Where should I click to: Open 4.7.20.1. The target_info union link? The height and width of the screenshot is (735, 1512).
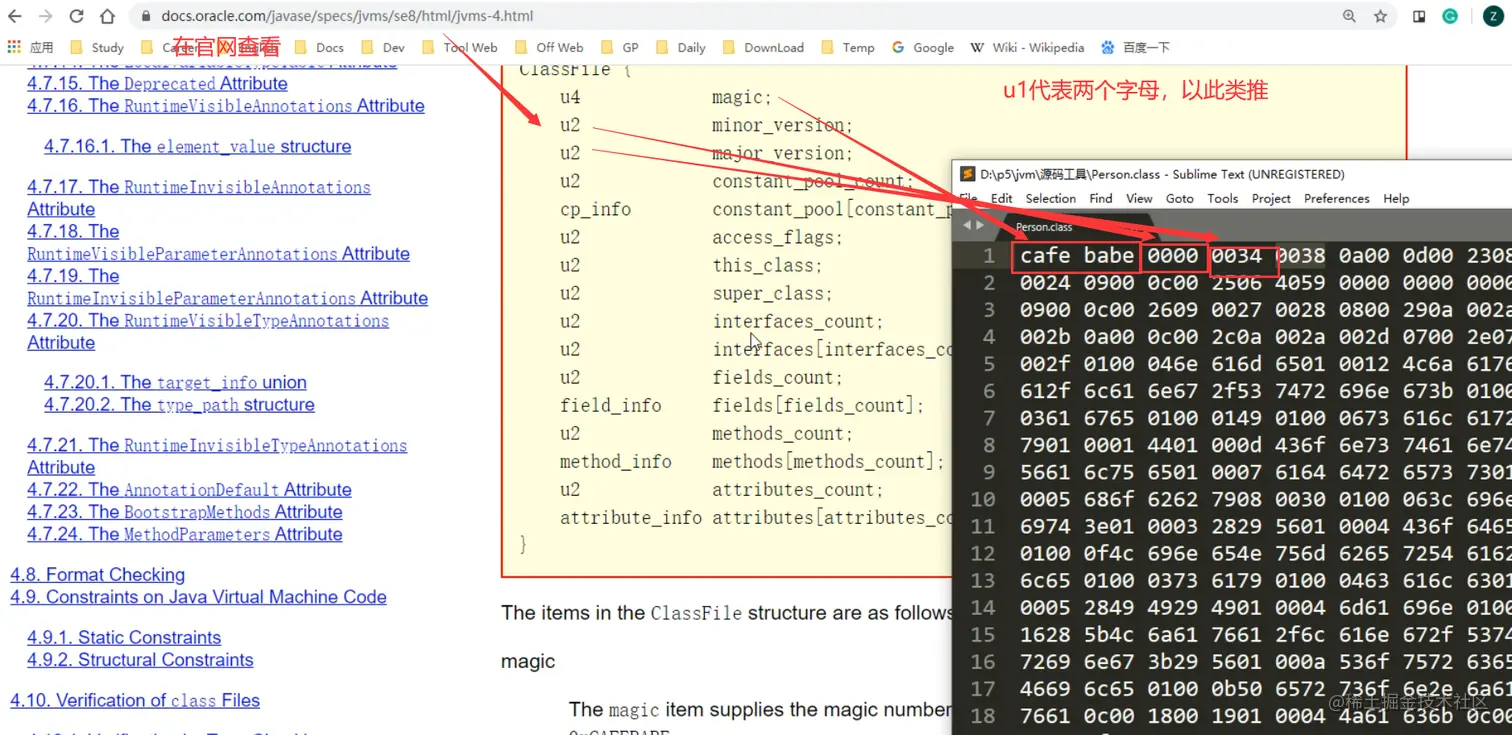pos(175,382)
